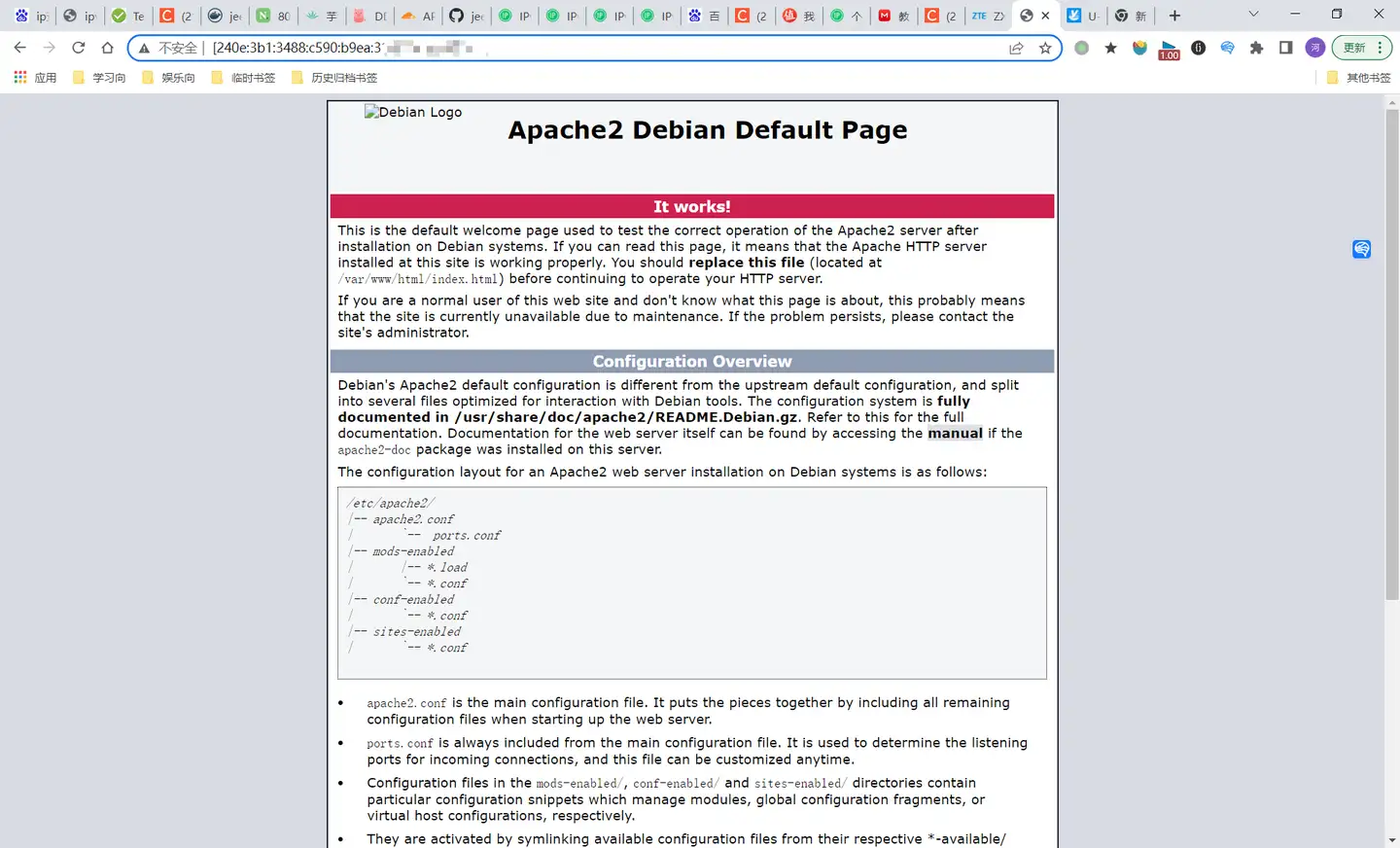Switch to the Chrome 新 tab
The width and height of the screenshot is (1400, 848).
coord(1131,16)
